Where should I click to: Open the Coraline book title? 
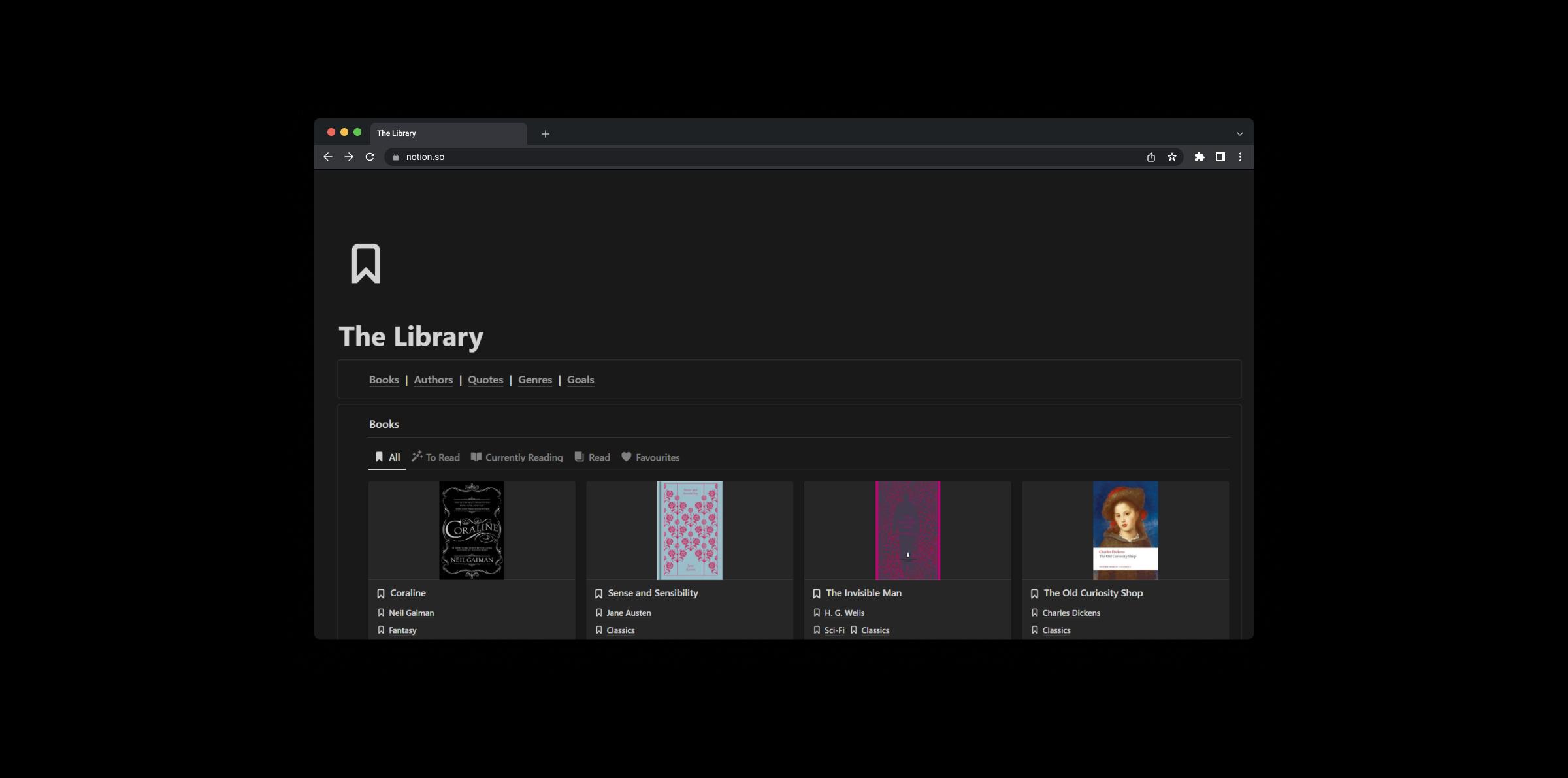(x=408, y=593)
